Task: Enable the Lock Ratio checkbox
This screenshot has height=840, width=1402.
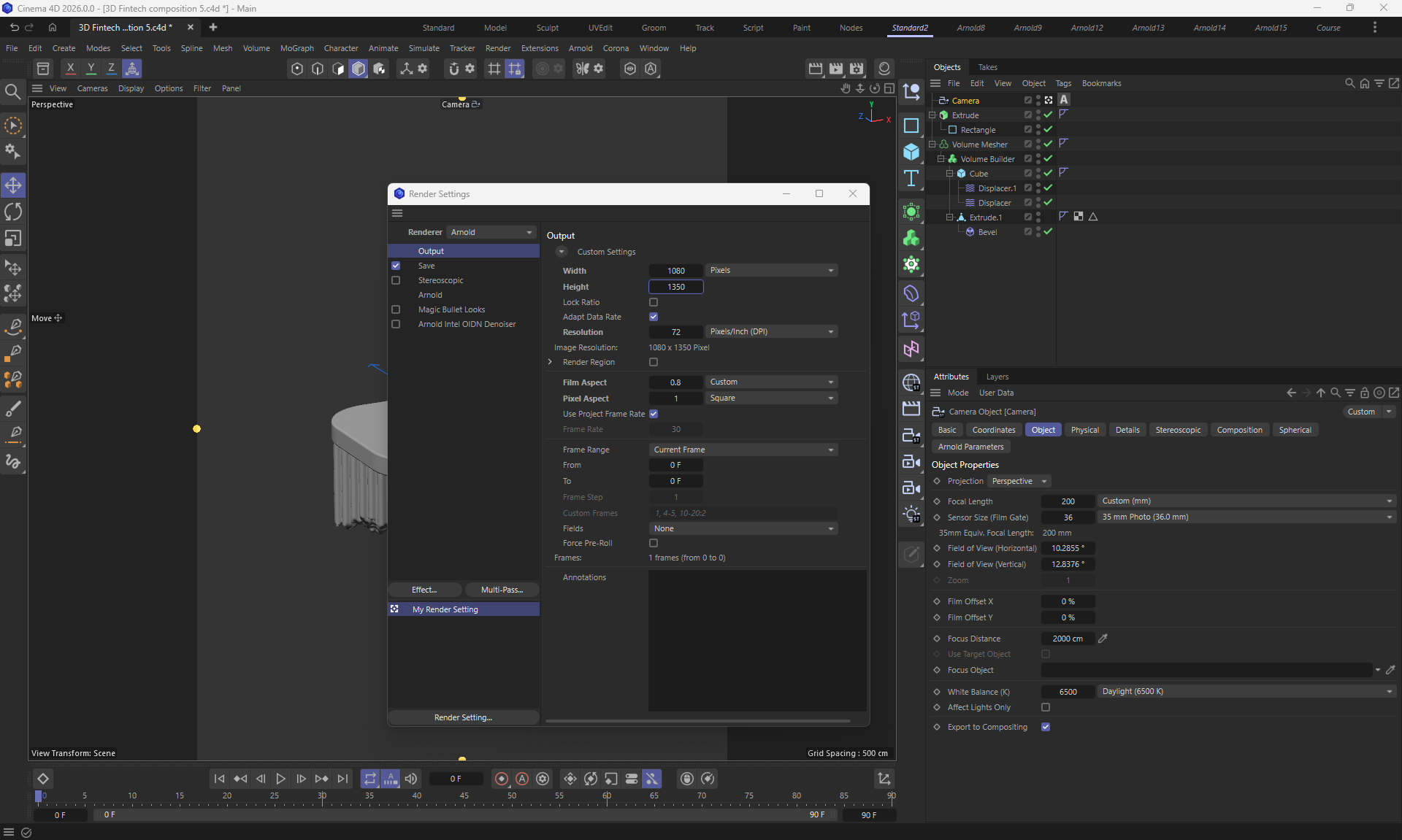Action: [x=654, y=302]
